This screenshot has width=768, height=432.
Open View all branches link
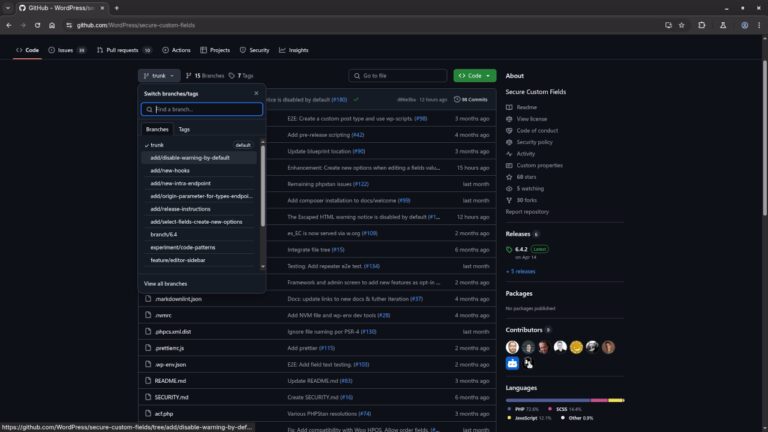point(166,284)
